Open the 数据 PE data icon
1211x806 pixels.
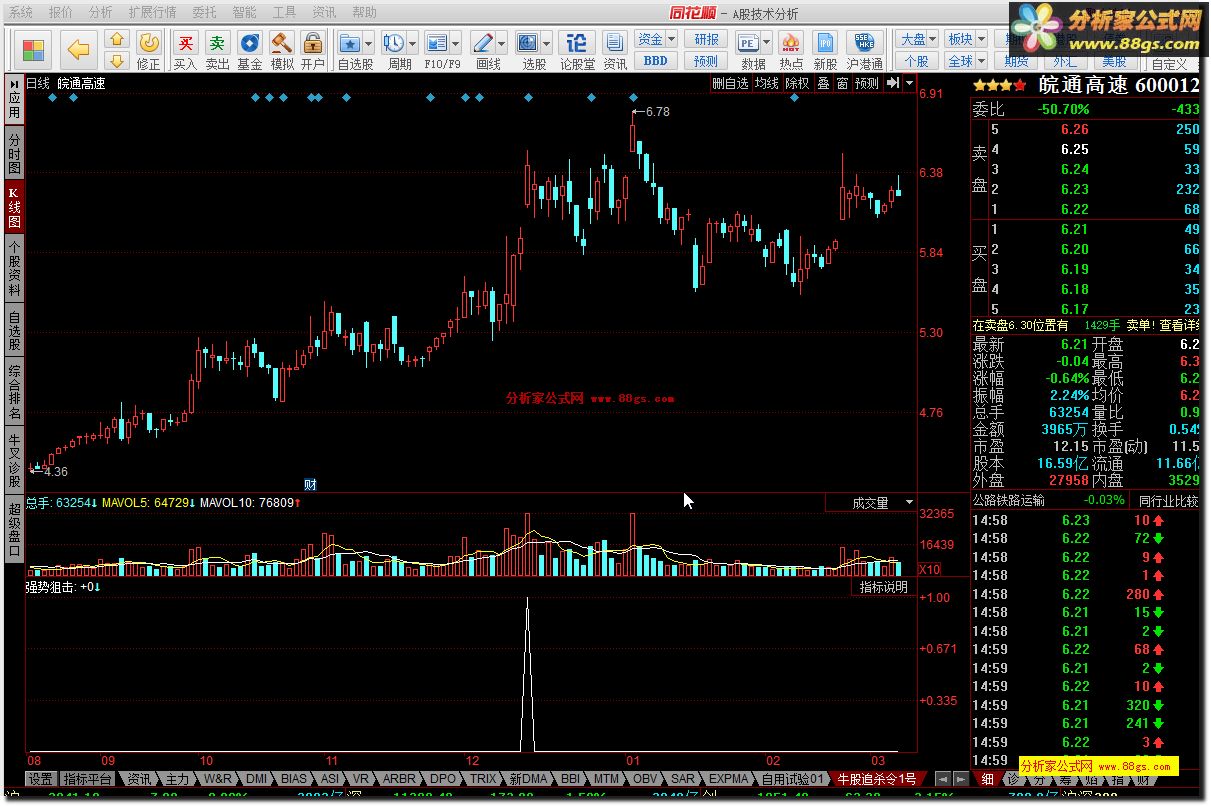747,43
